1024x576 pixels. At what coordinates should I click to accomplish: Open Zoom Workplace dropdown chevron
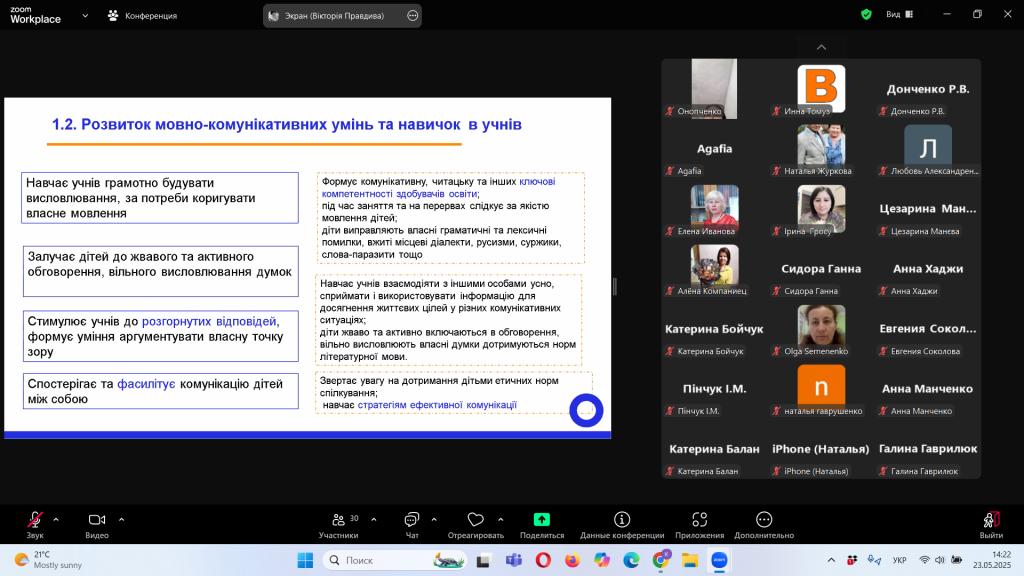point(85,16)
